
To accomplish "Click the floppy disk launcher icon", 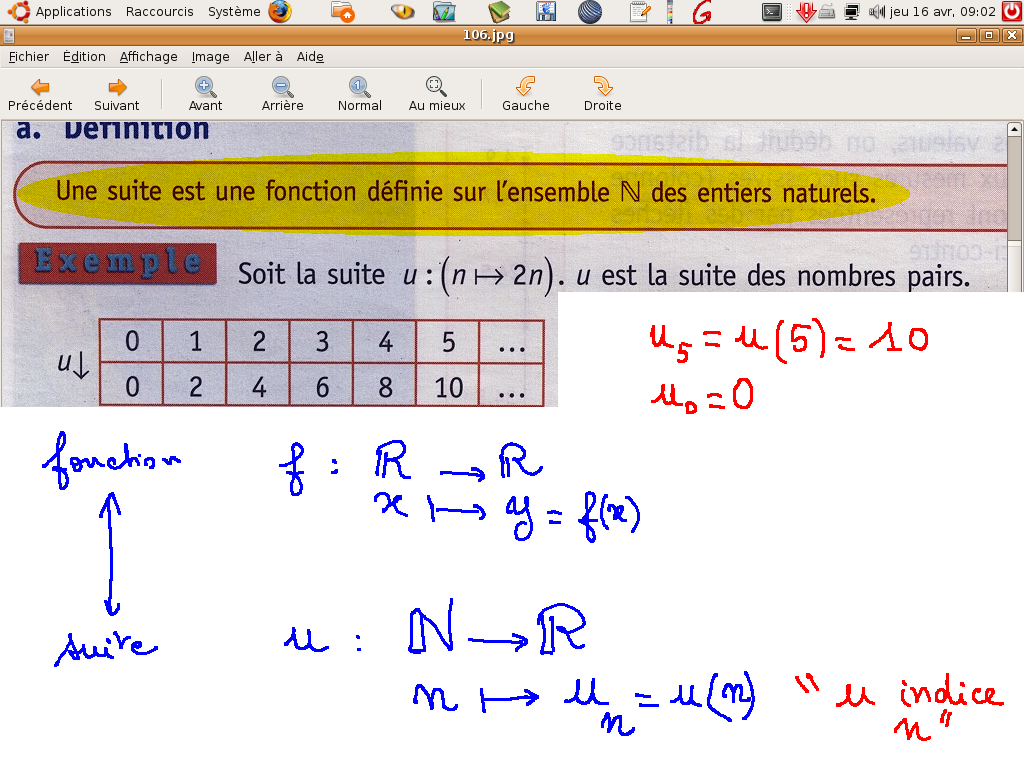I will [546, 12].
